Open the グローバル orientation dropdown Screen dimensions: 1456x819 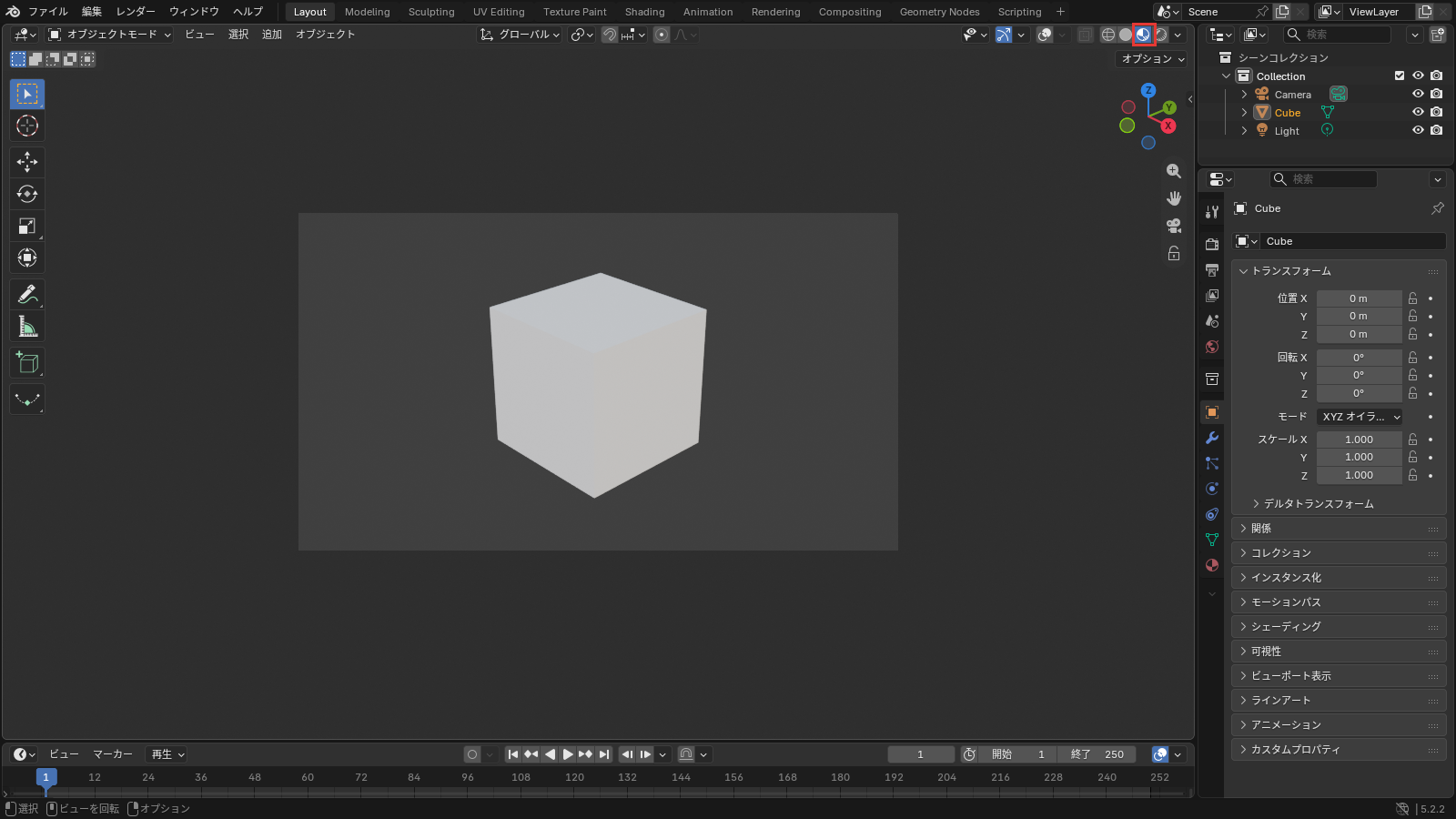click(520, 35)
